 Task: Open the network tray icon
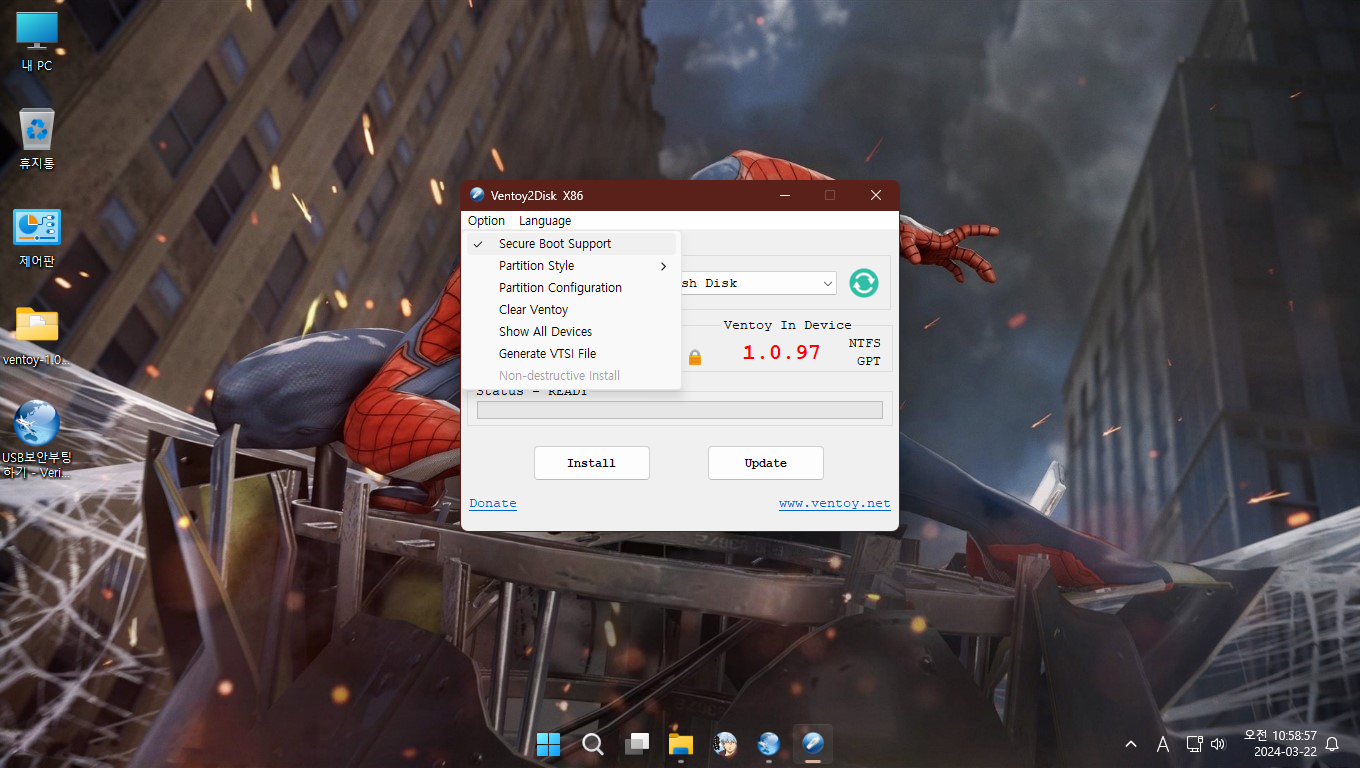1194,744
